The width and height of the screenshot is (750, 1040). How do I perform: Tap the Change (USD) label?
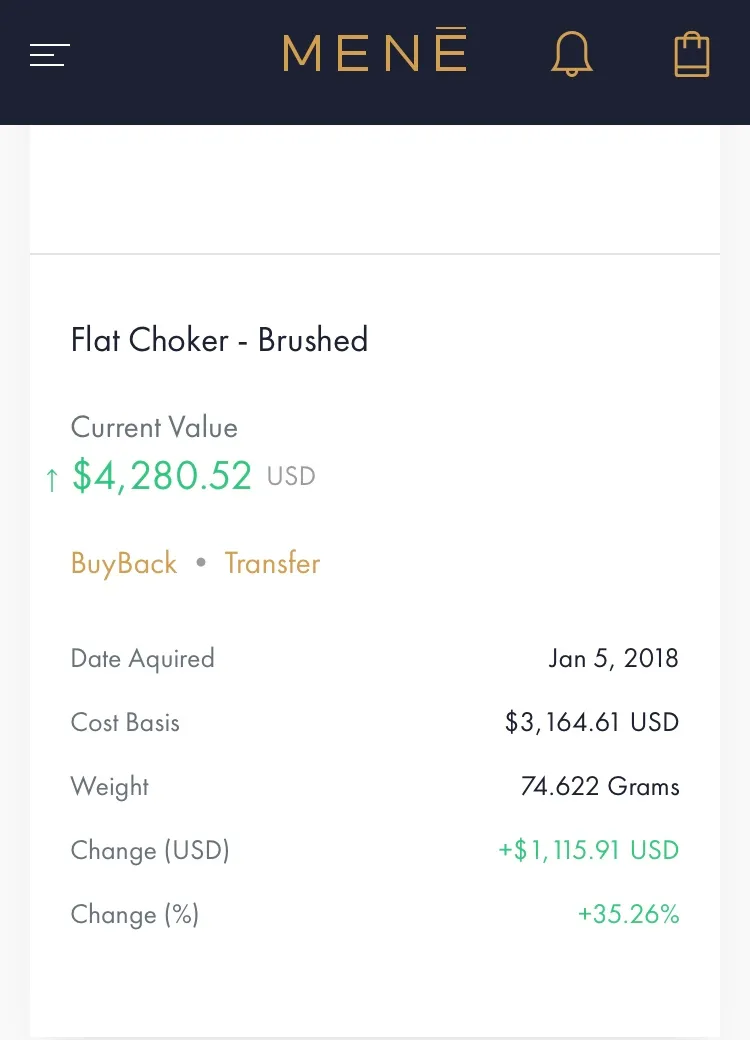pyautogui.click(x=150, y=850)
